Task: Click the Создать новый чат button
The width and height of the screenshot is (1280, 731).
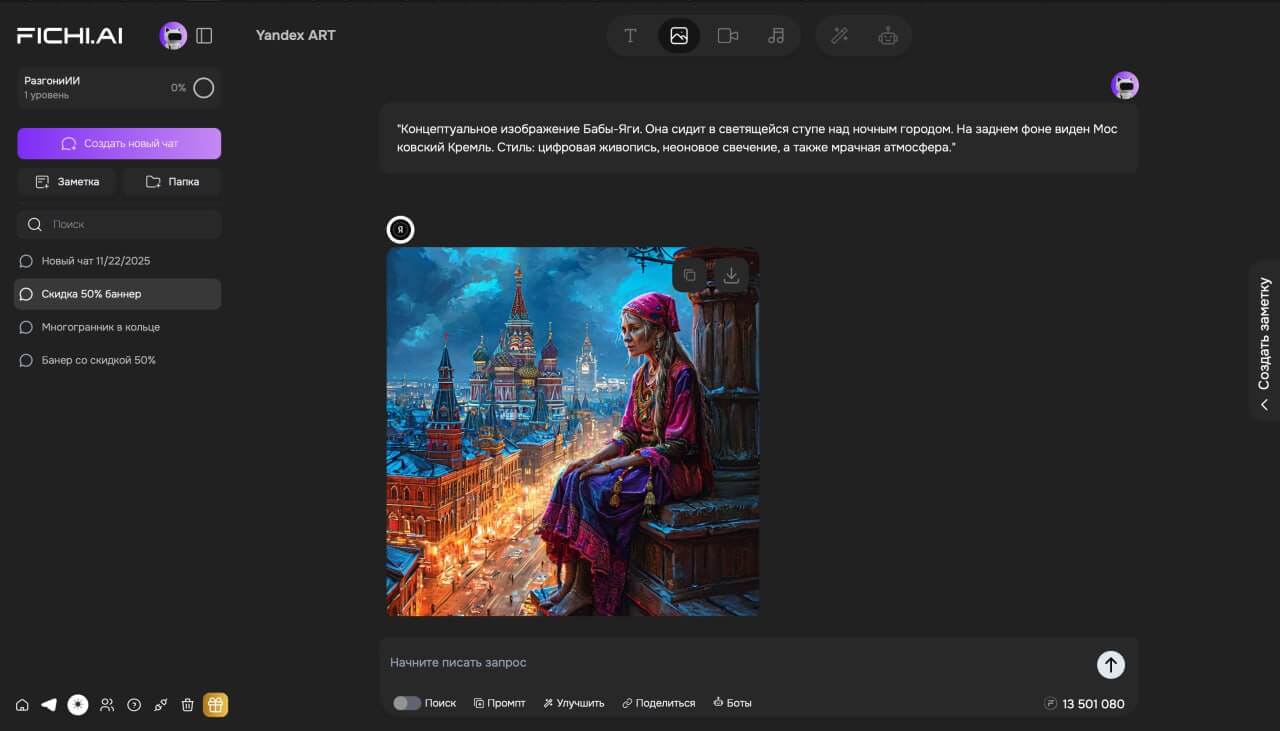Action: 119,143
